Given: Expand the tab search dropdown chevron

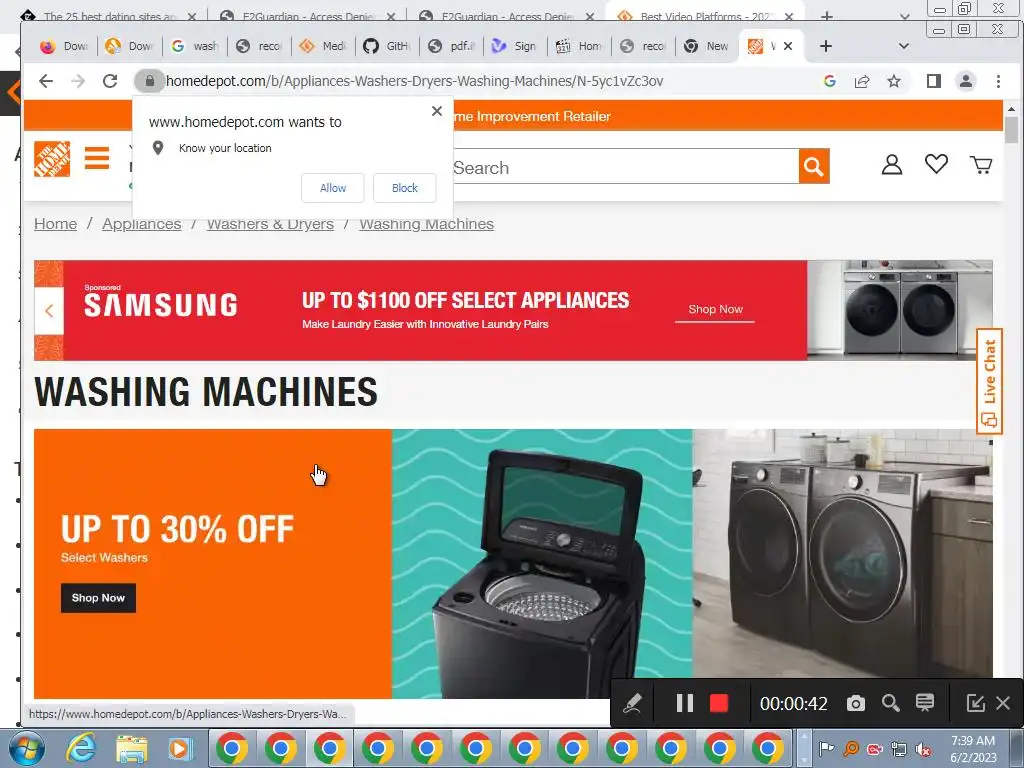Looking at the screenshot, I should [904, 46].
